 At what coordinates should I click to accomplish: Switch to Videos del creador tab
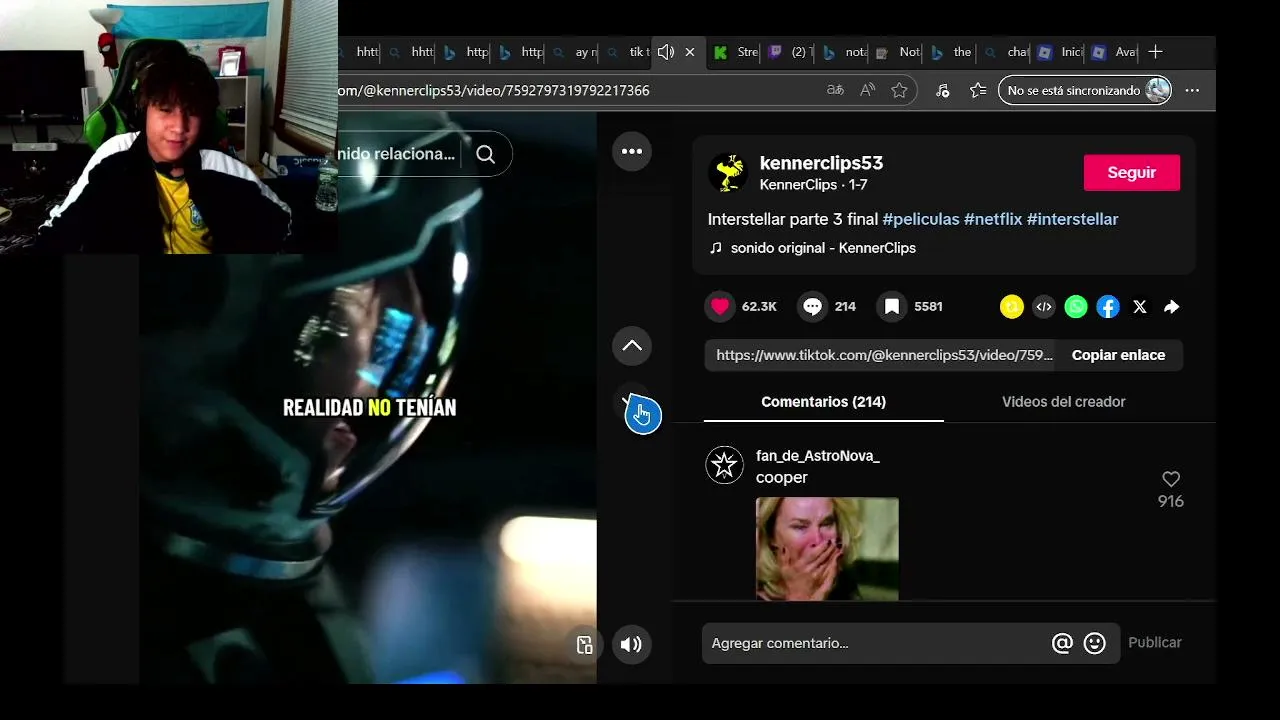click(x=1064, y=402)
